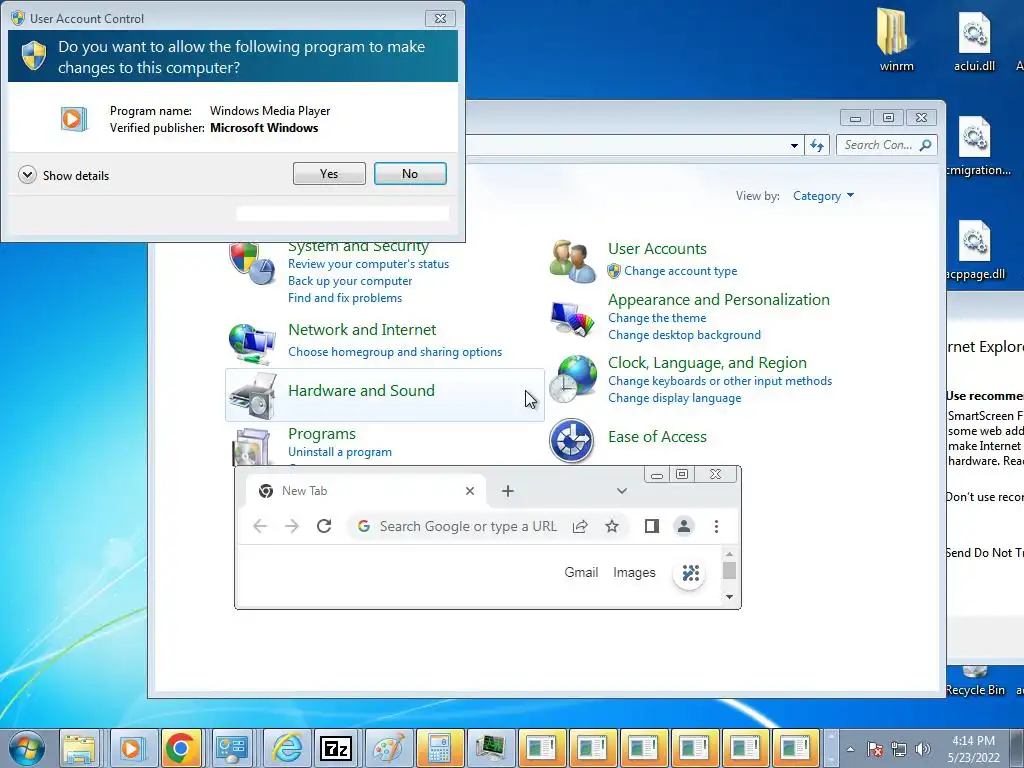Click No in the User Account Control dialog
The image size is (1024, 768).
coord(410,174)
